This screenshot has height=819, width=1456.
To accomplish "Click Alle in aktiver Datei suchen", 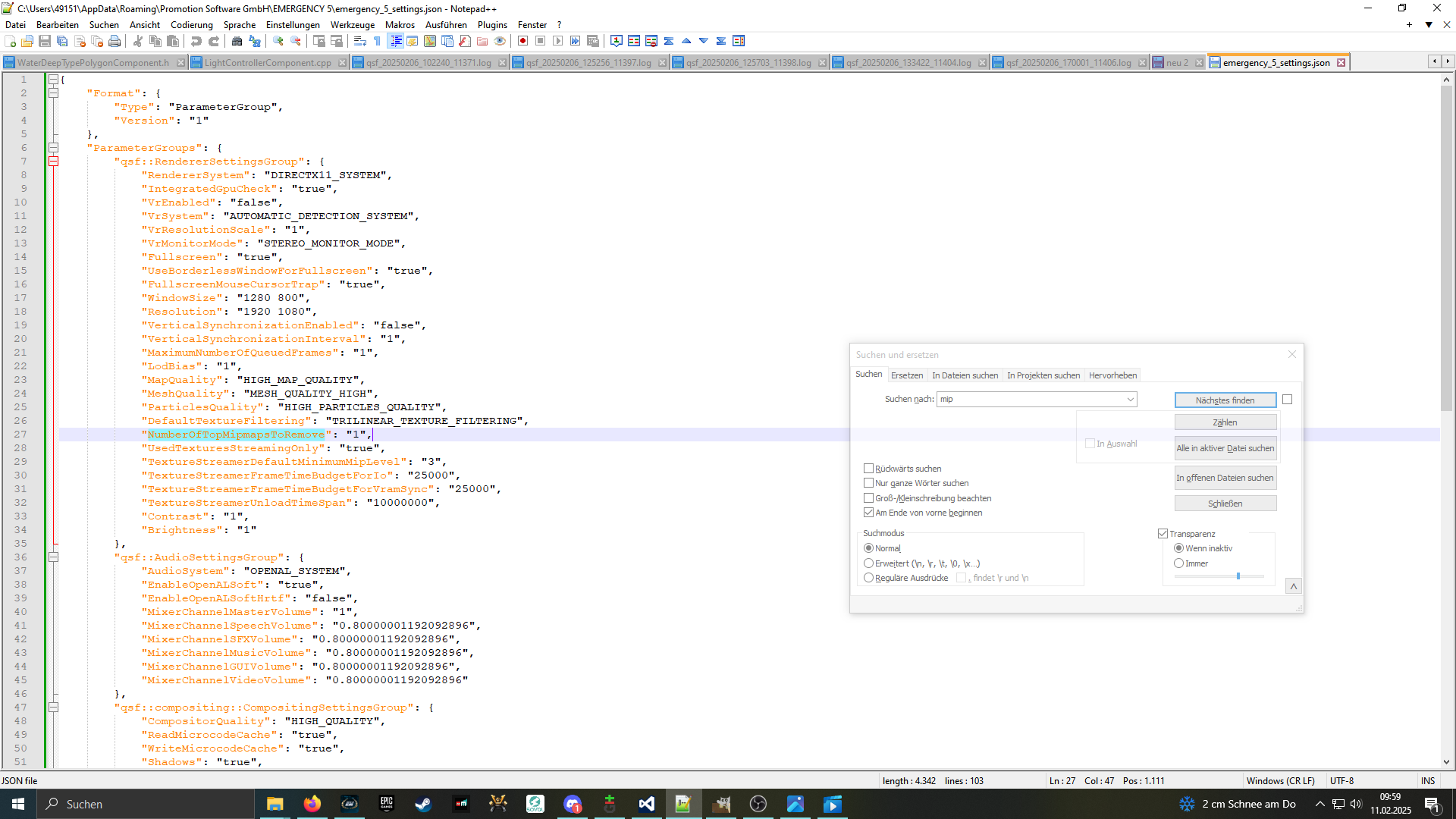I will [1225, 448].
